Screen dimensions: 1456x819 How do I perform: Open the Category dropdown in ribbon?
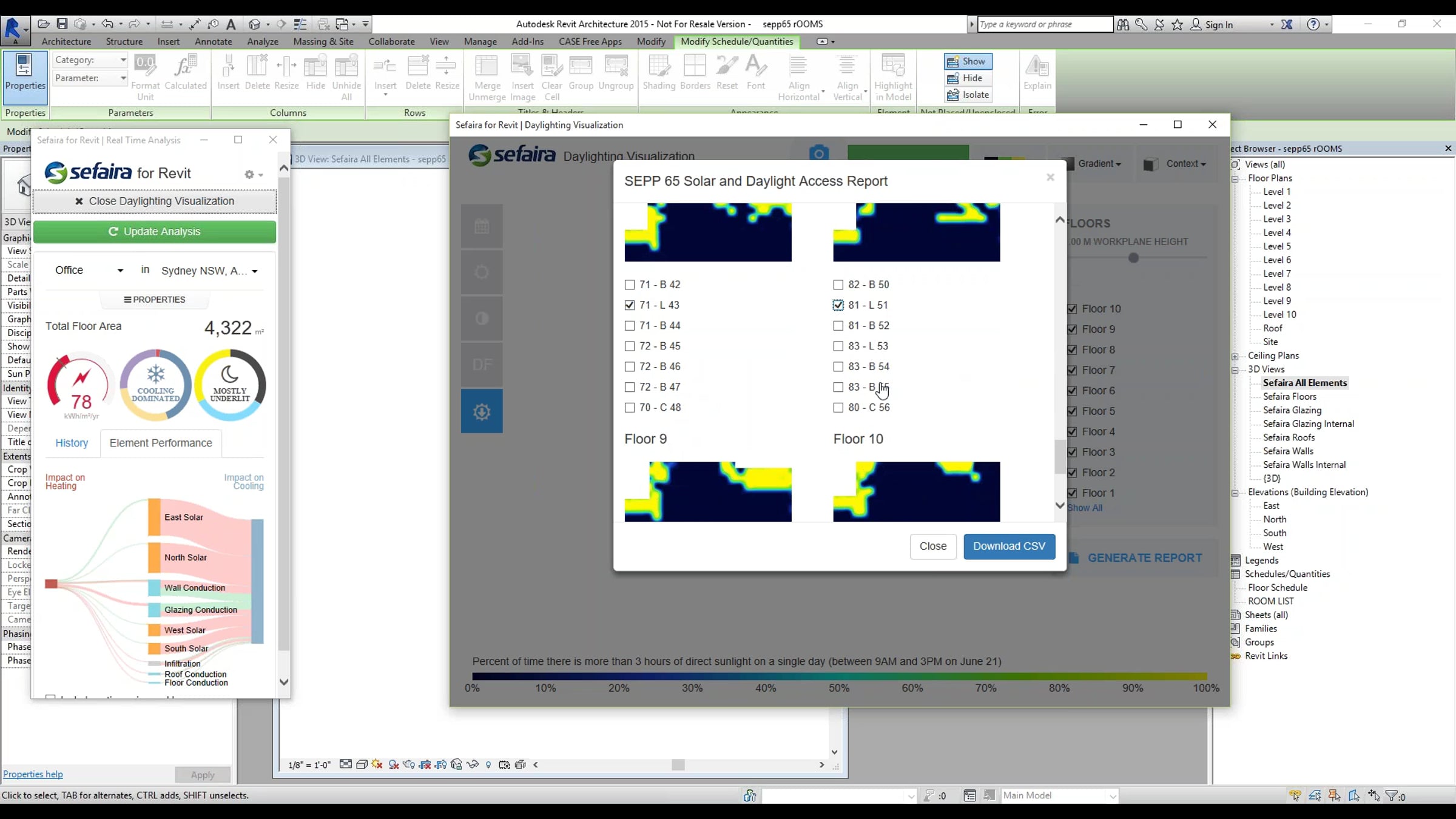90,60
